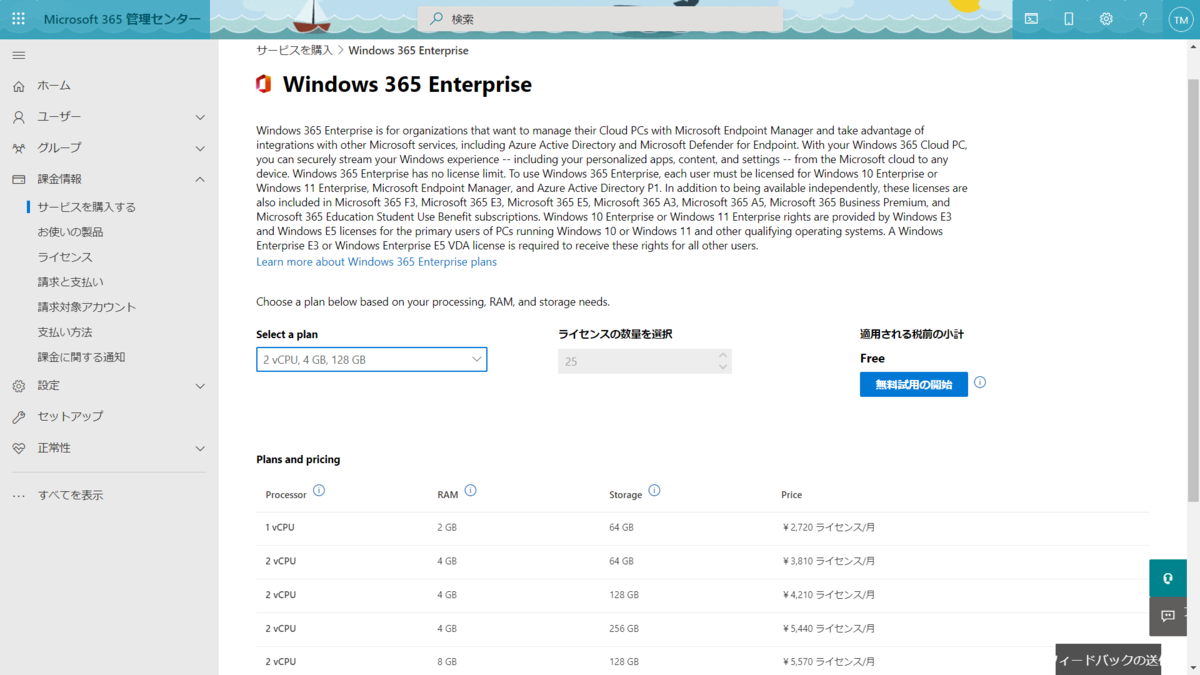The image size is (1200, 675).
Task: Click the 256 GB storage cell
Action: (x=624, y=629)
